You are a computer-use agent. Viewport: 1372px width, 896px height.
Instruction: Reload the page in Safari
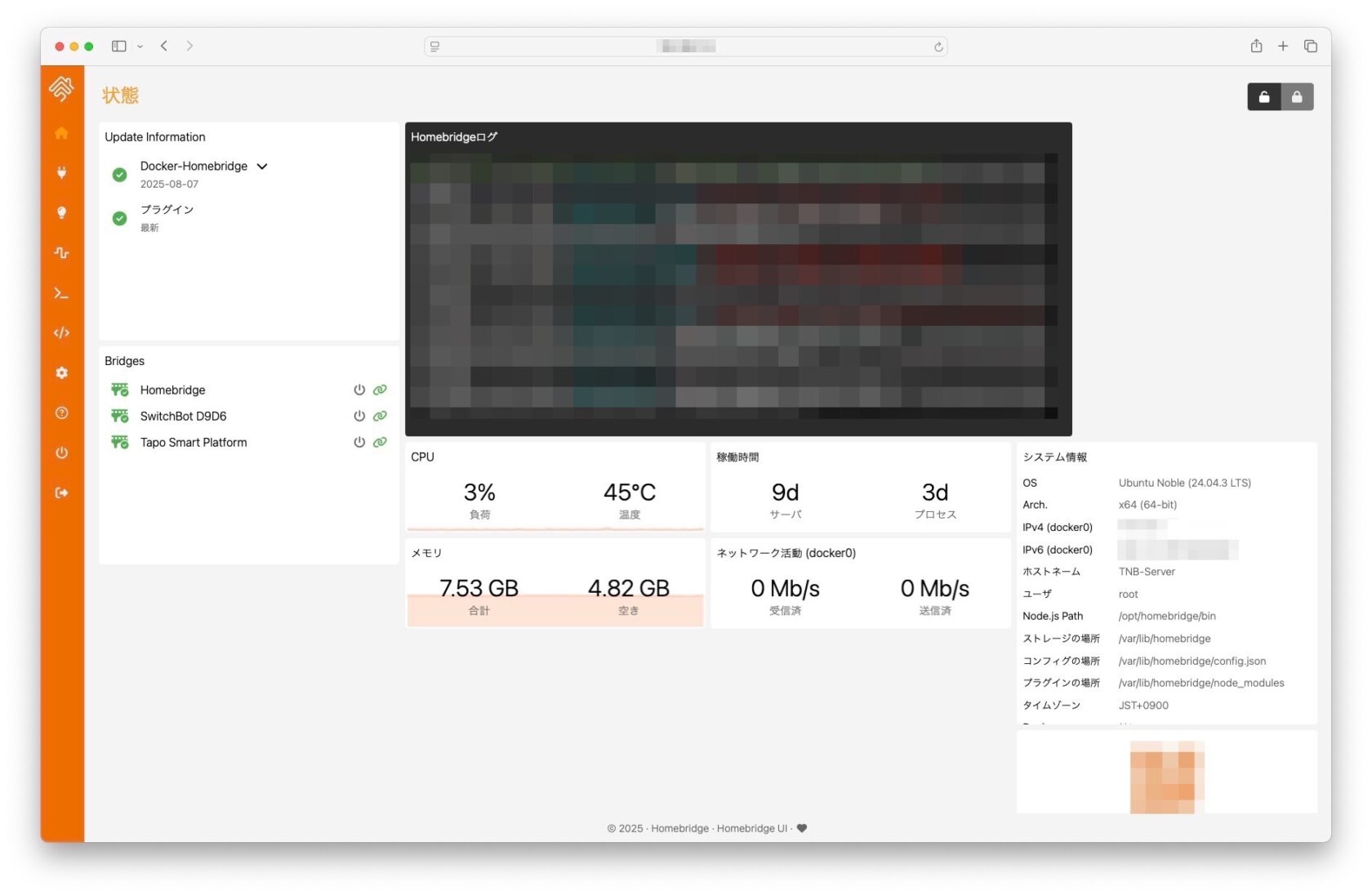pyautogui.click(x=938, y=47)
